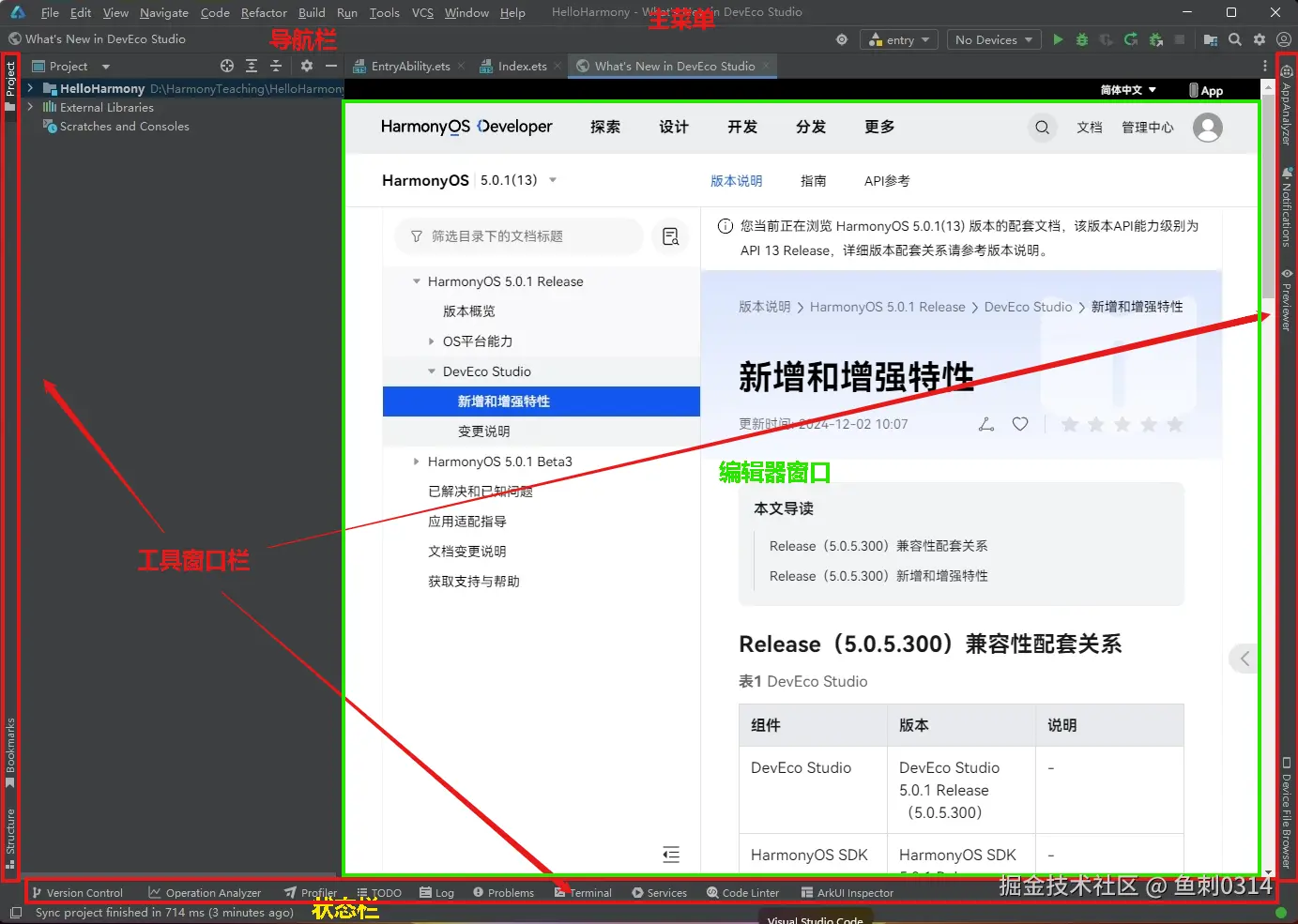Click the outline toggle icon at page bottom
The image size is (1298, 924).
point(671,854)
